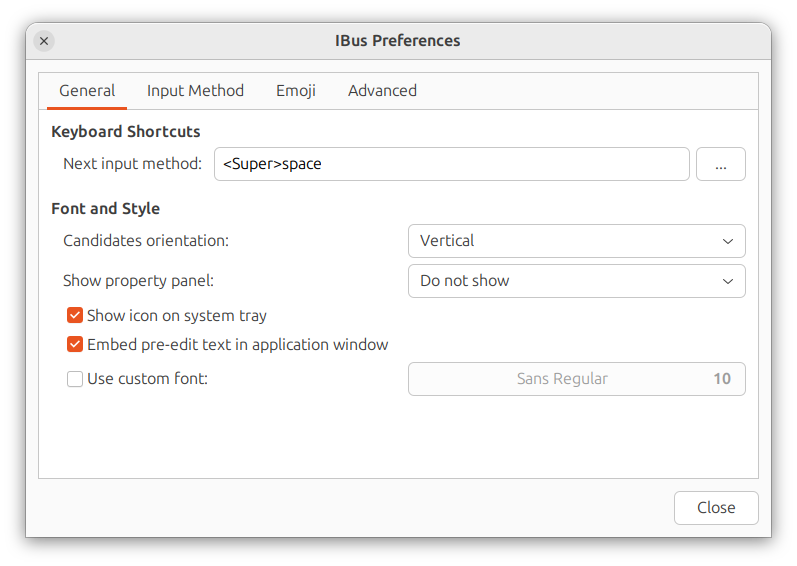The image size is (797, 566).
Task: Click the font size 10 in font chooser
Action: [x=721, y=379]
